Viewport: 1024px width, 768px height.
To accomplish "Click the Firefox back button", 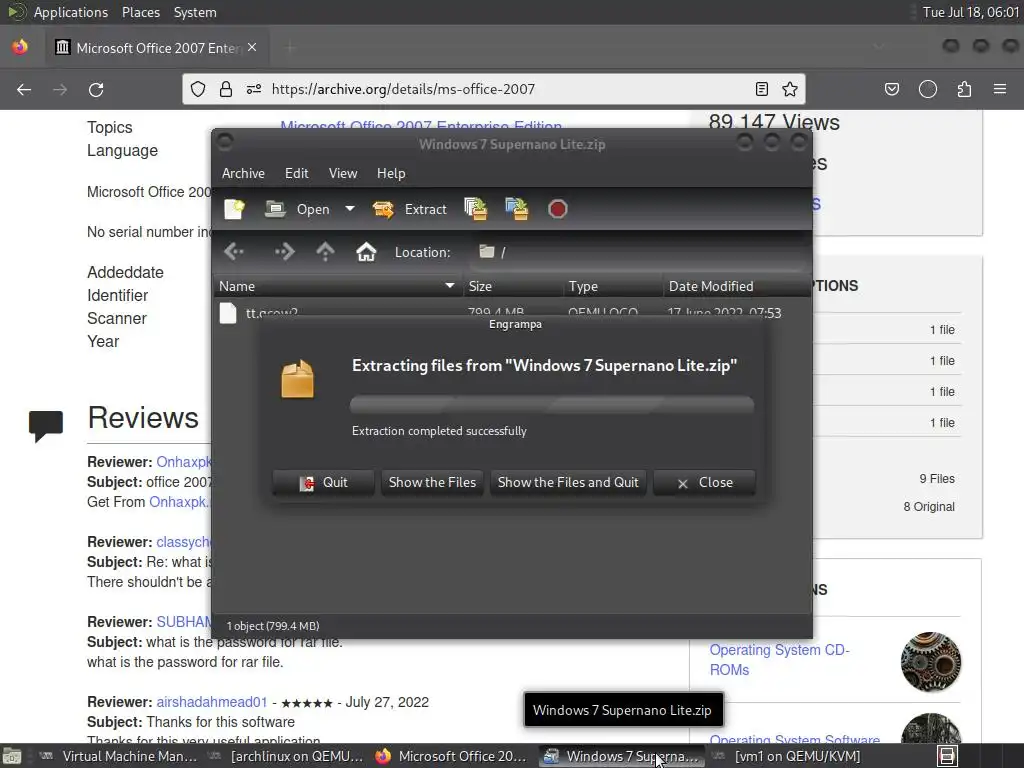I will 24,89.
